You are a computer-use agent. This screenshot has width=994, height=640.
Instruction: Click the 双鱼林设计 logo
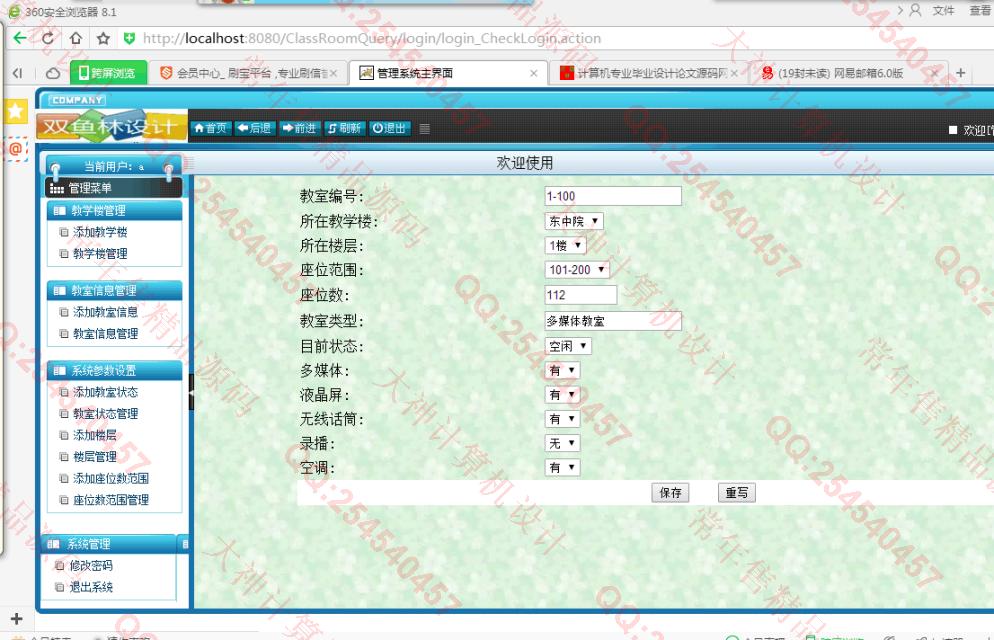[111, 127]
